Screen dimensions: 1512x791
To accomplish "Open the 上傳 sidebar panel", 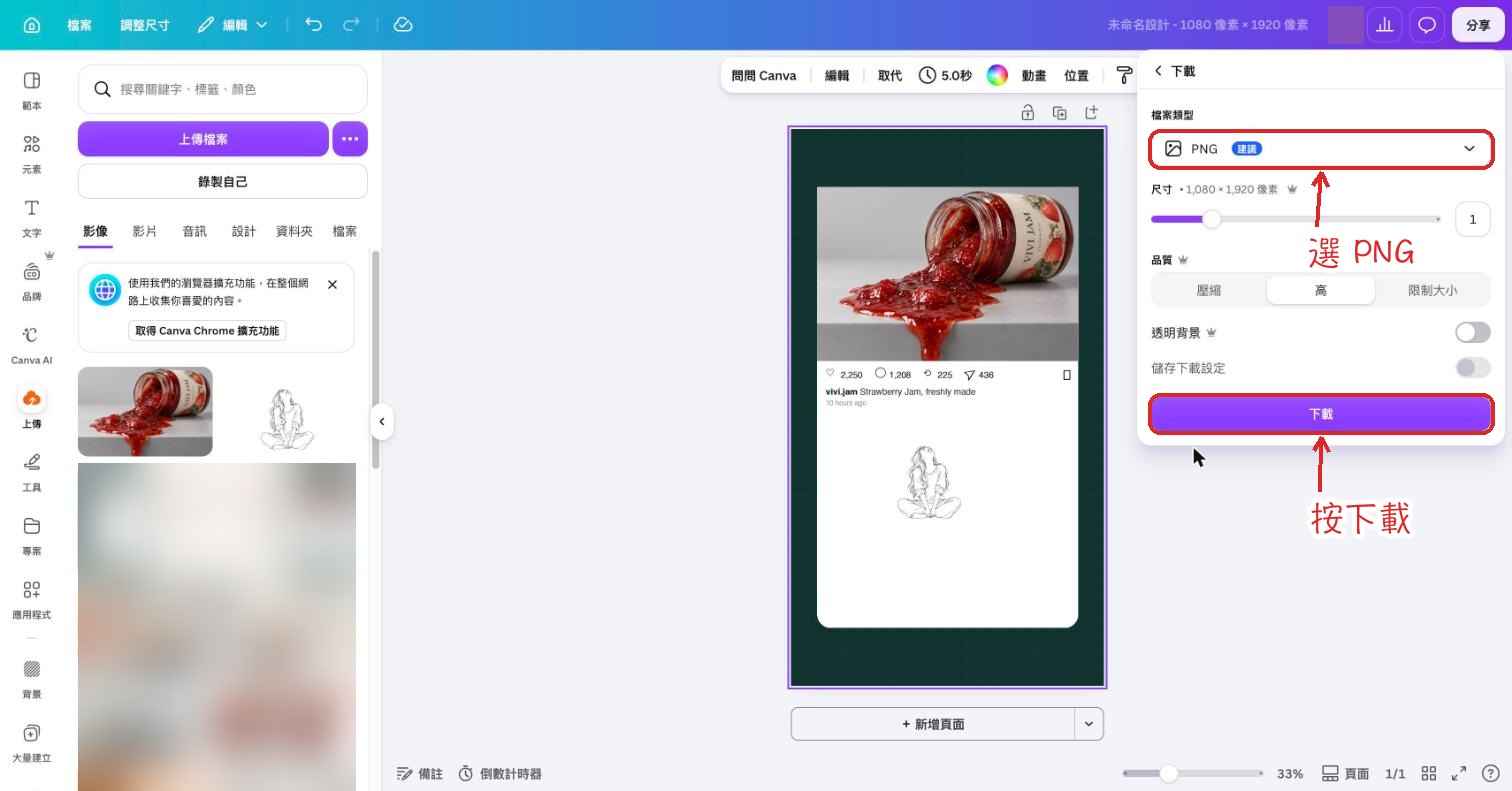I will pos(32,408).
